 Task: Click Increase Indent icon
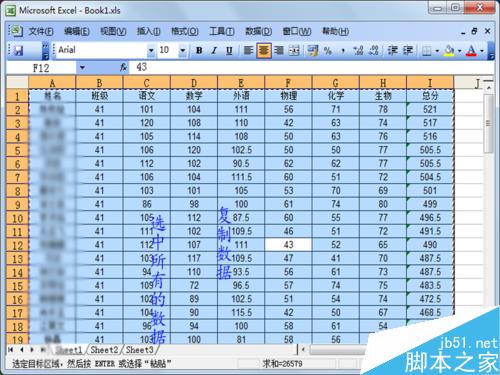click(408, 51)
